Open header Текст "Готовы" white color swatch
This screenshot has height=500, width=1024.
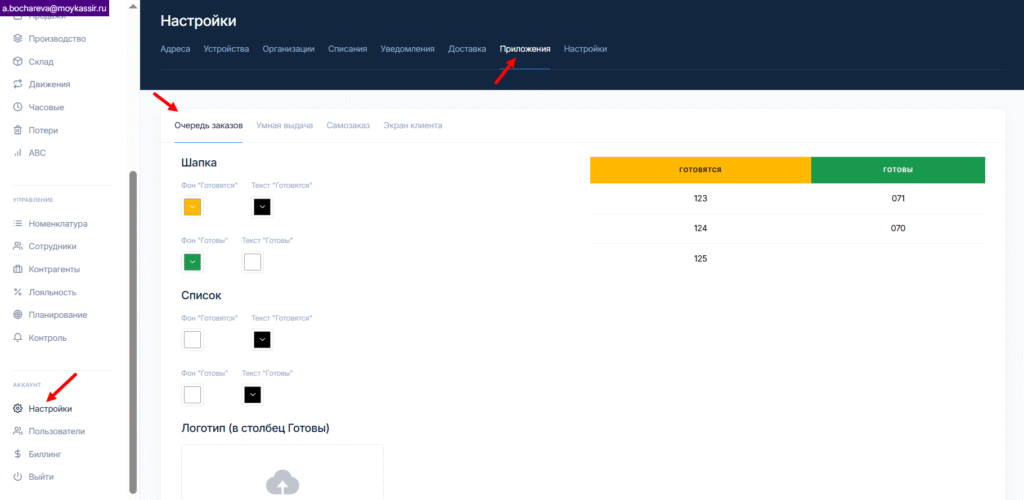[252, 262]
